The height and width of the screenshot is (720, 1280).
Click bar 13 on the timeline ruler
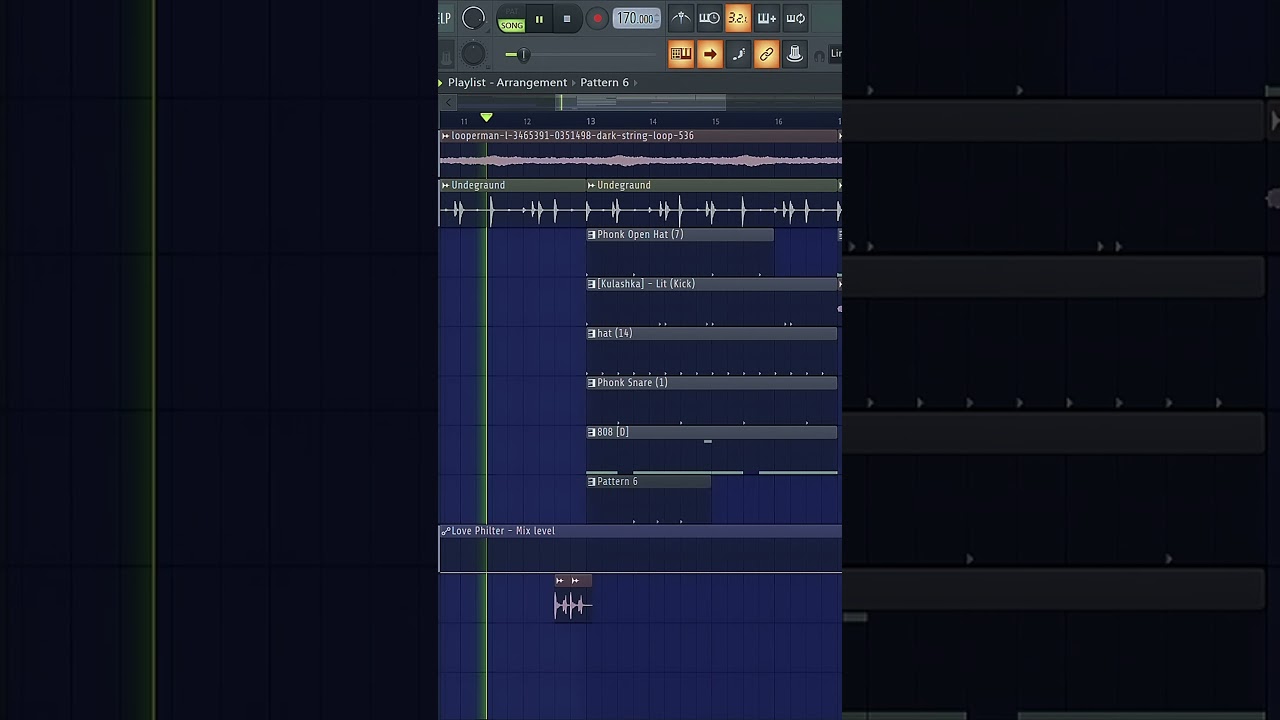coord(590,121)
